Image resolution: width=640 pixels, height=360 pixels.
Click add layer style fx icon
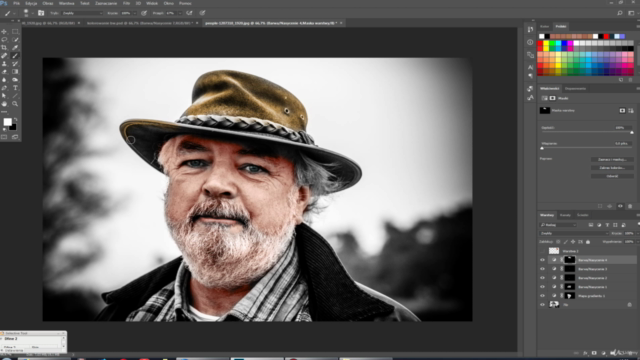[585, 353]
